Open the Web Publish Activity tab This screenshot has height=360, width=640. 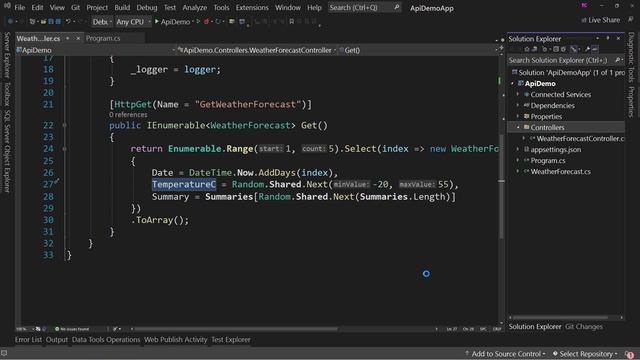point(176,340)
